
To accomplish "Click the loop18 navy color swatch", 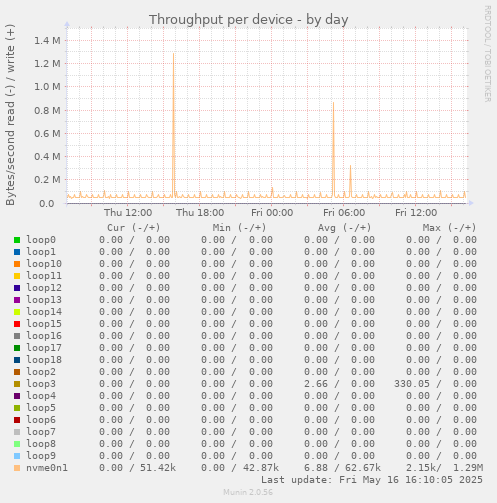I will tap(17, 360).
